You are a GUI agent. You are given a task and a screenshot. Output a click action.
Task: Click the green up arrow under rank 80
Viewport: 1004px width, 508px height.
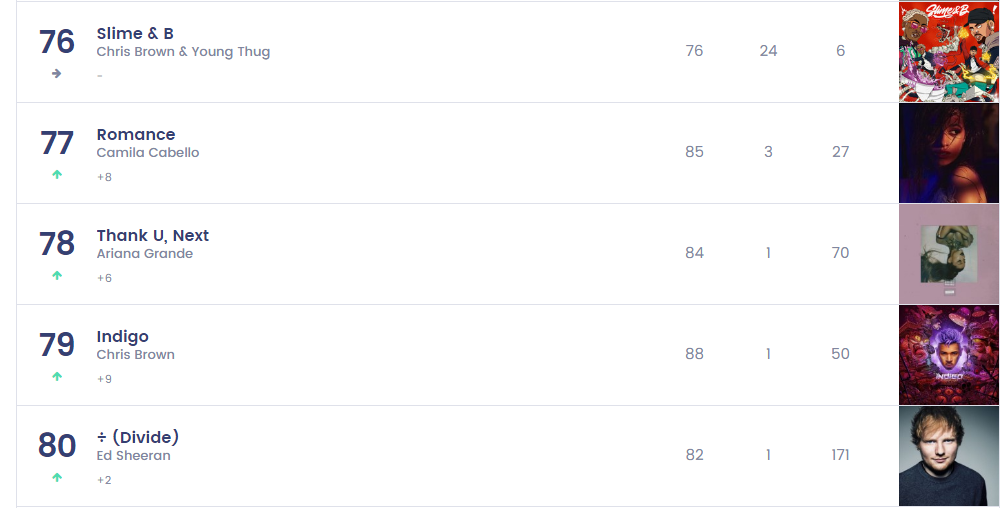pos(57,477)
